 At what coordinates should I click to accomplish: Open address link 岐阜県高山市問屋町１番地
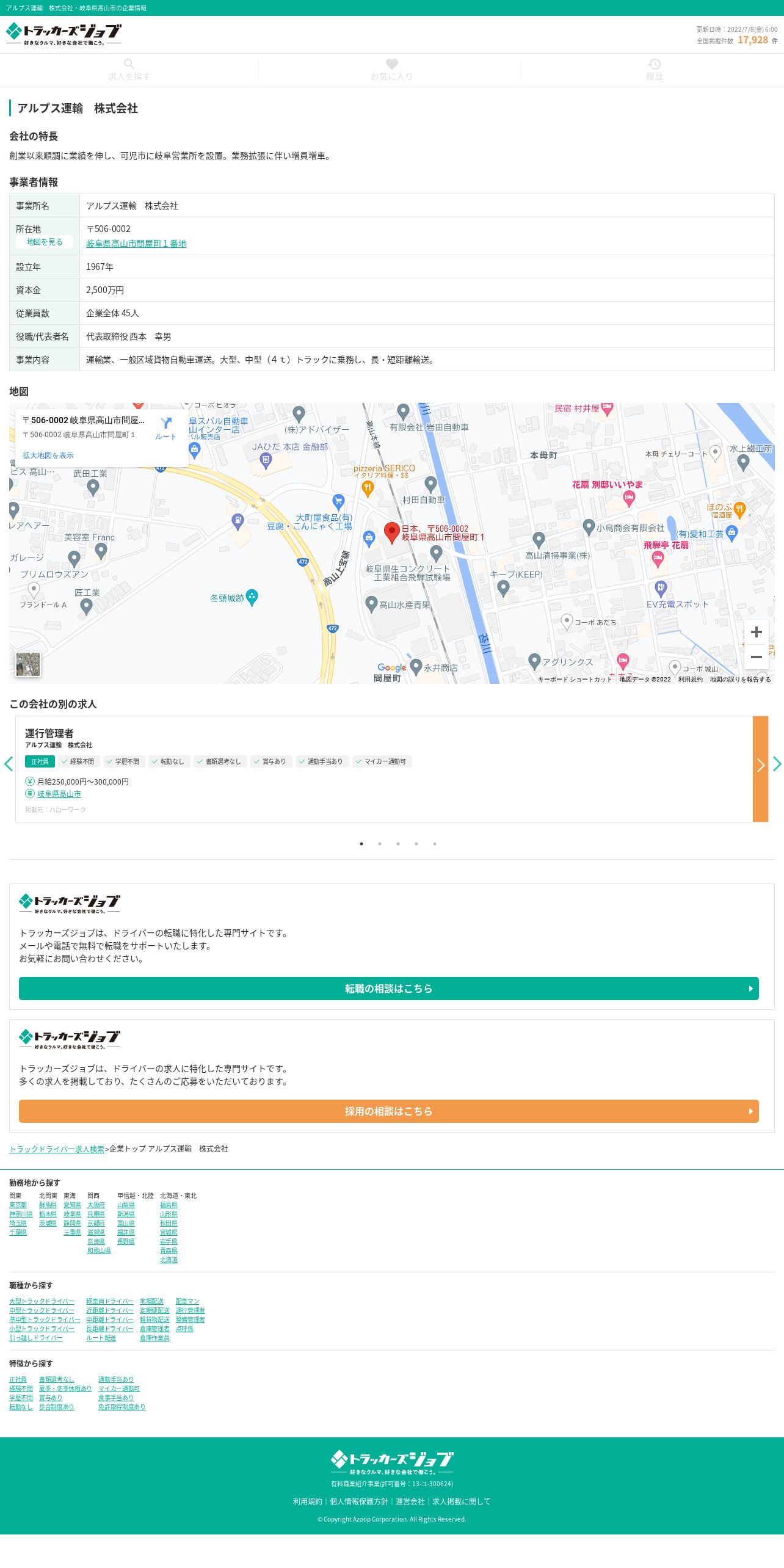click(x=136, y=244)
